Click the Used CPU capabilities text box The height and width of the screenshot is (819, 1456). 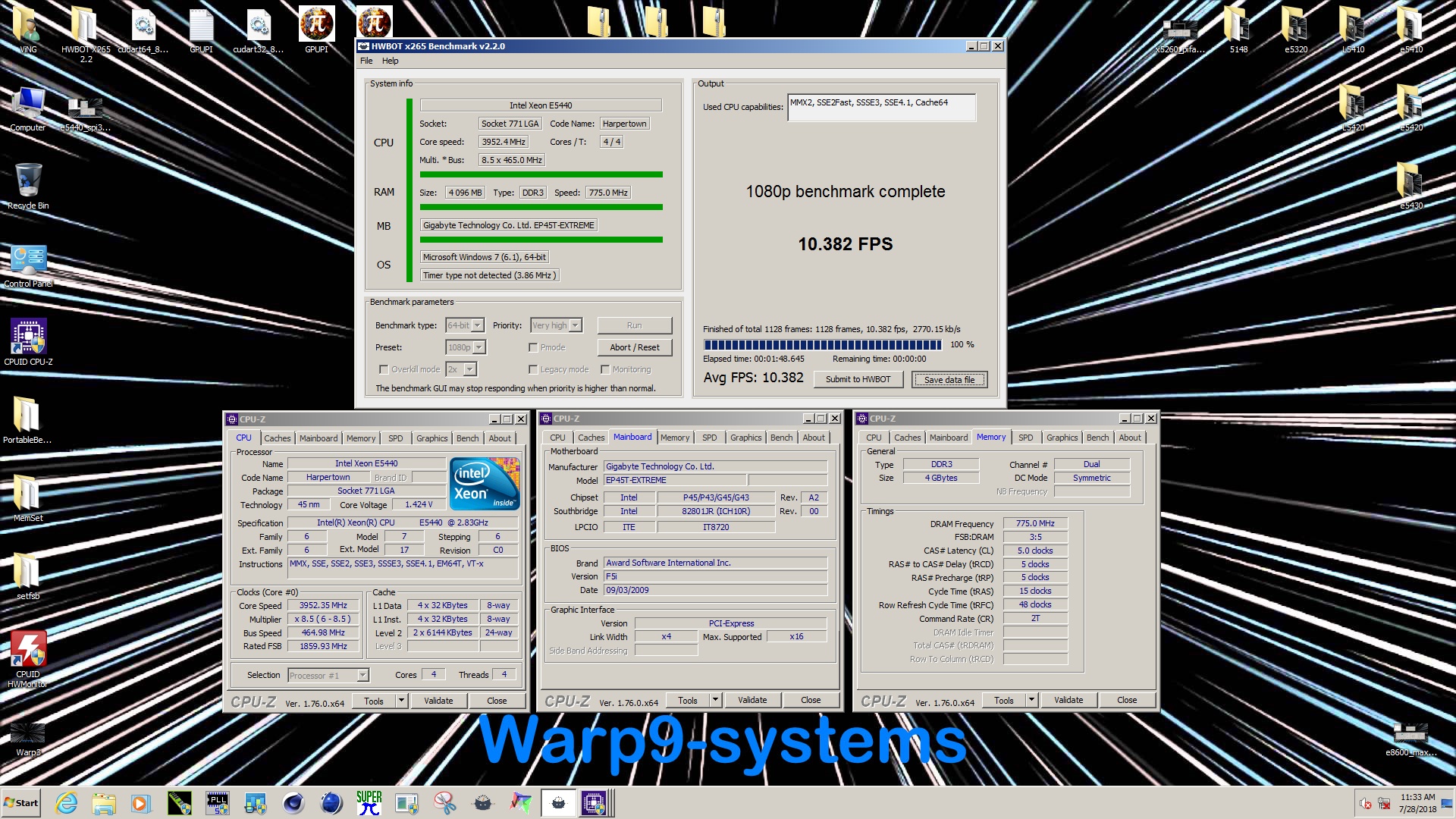click(881, 108)
